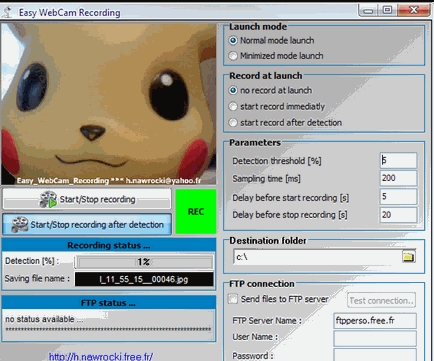Click the Recording status header

(x=109, y=245)
